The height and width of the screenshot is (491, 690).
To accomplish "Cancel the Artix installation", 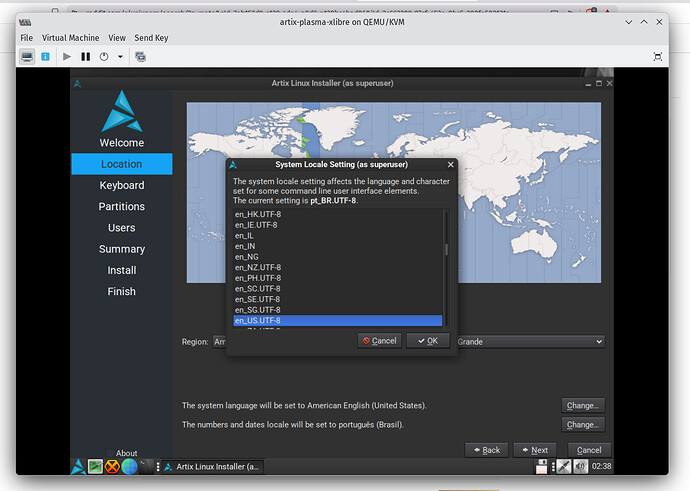I will tap(589, 450).
